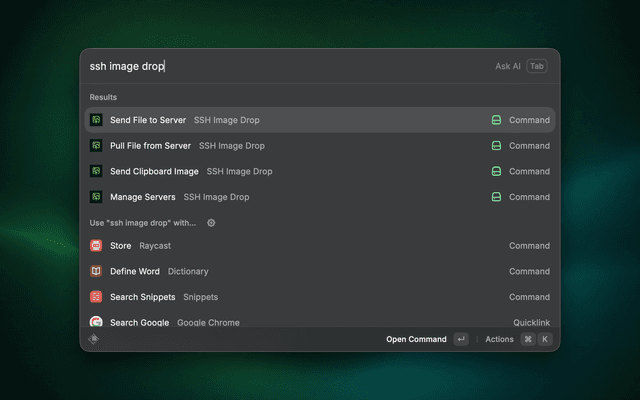Image resolution: width=640 pixels, height=400 pixels.
Task: Select the Send File to Server command
Action: tap(320, 120)
